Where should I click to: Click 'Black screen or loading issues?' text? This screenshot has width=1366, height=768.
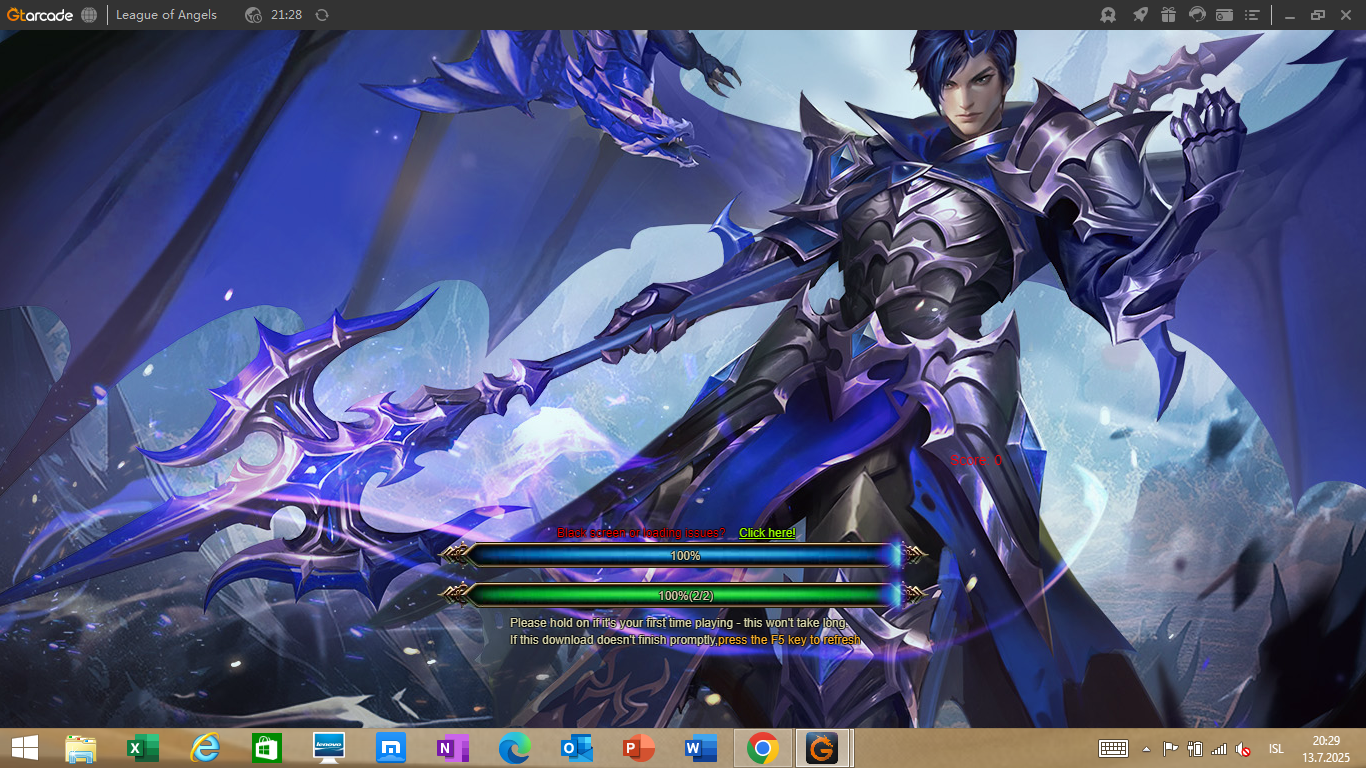click(641, 533)
